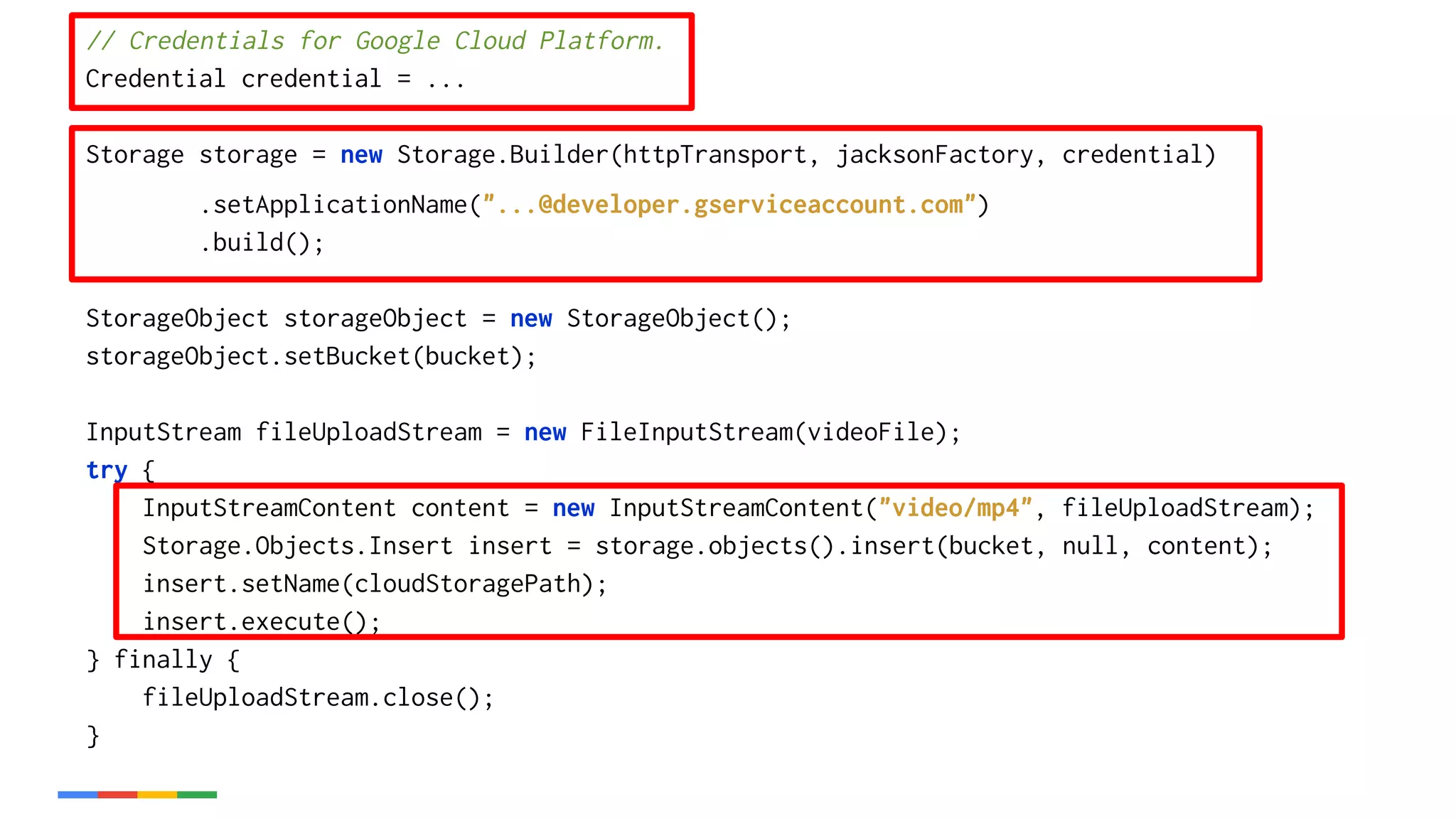The width and height of the screenshot is (1456, 819).
Task: Click the line "Credential credential = ..."
Action: (275, 78)
